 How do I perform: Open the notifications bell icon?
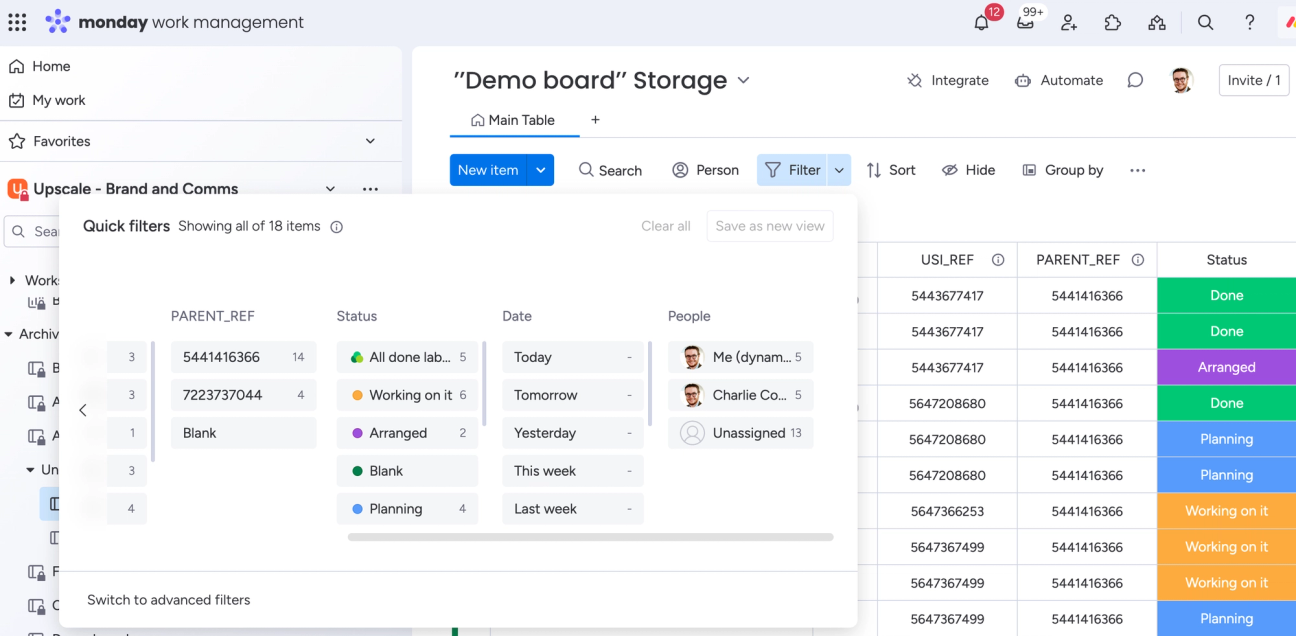tap(981, 22)
